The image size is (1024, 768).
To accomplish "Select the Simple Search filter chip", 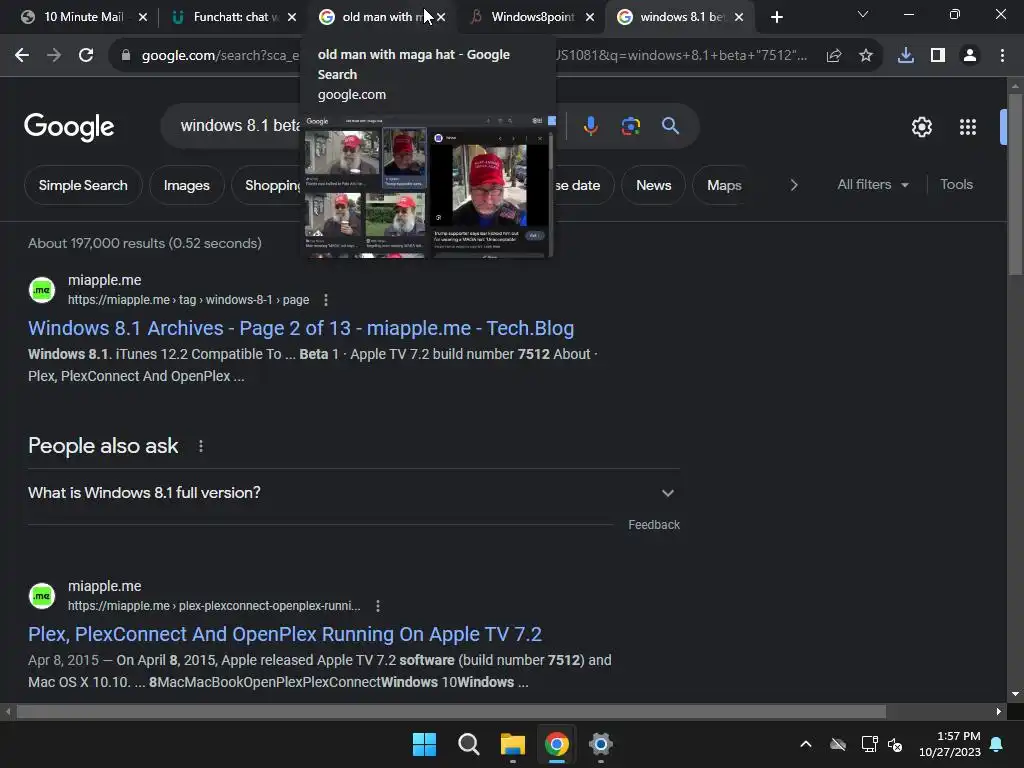I will (83, 185).
